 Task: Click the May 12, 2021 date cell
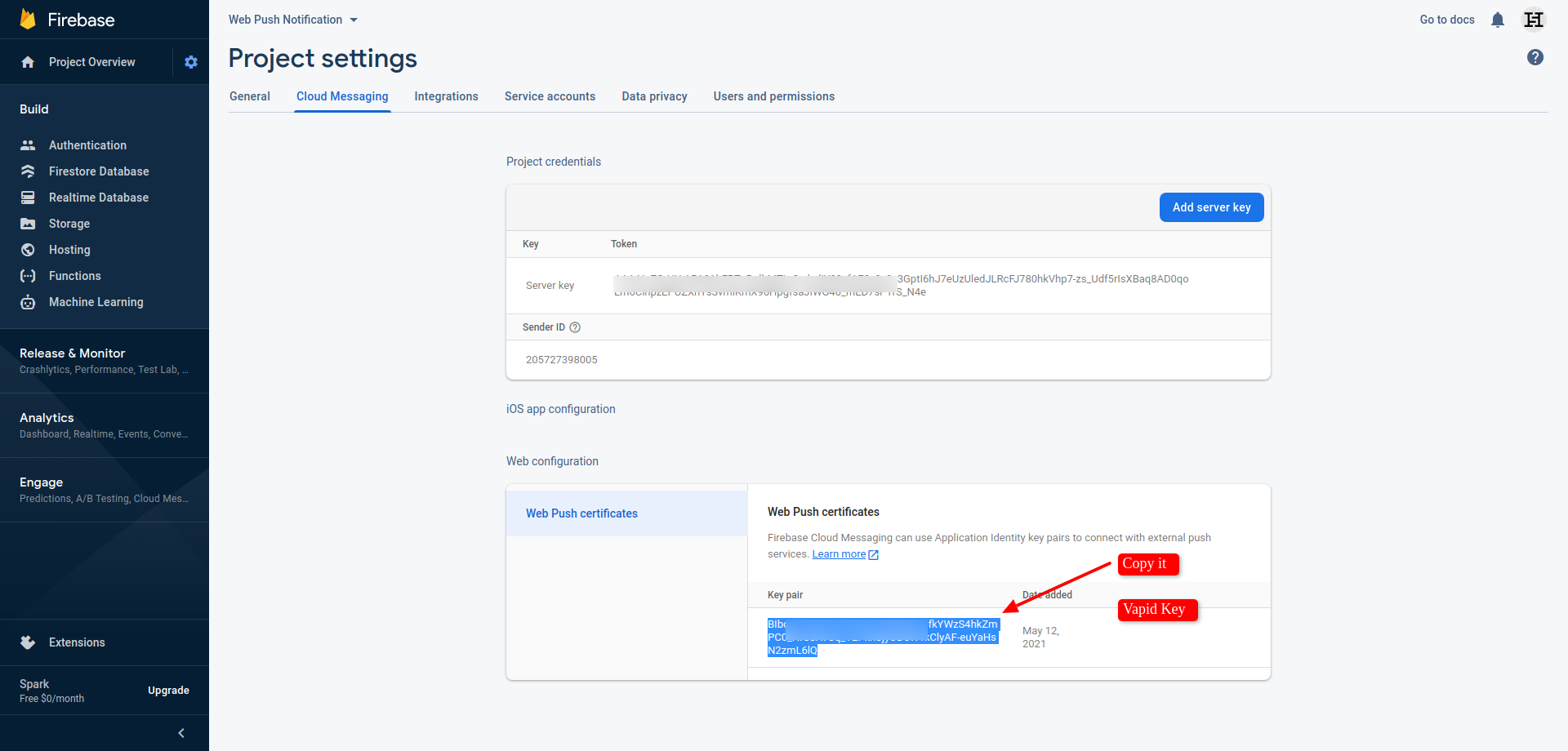tap(1040, 638)
